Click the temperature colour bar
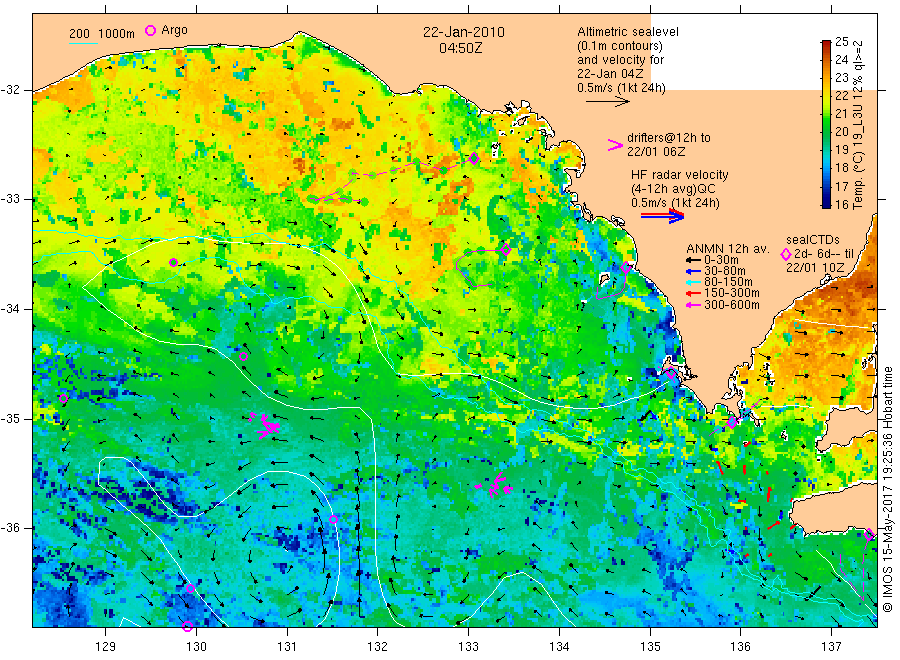Screen dimensions: 900x660 826,123
